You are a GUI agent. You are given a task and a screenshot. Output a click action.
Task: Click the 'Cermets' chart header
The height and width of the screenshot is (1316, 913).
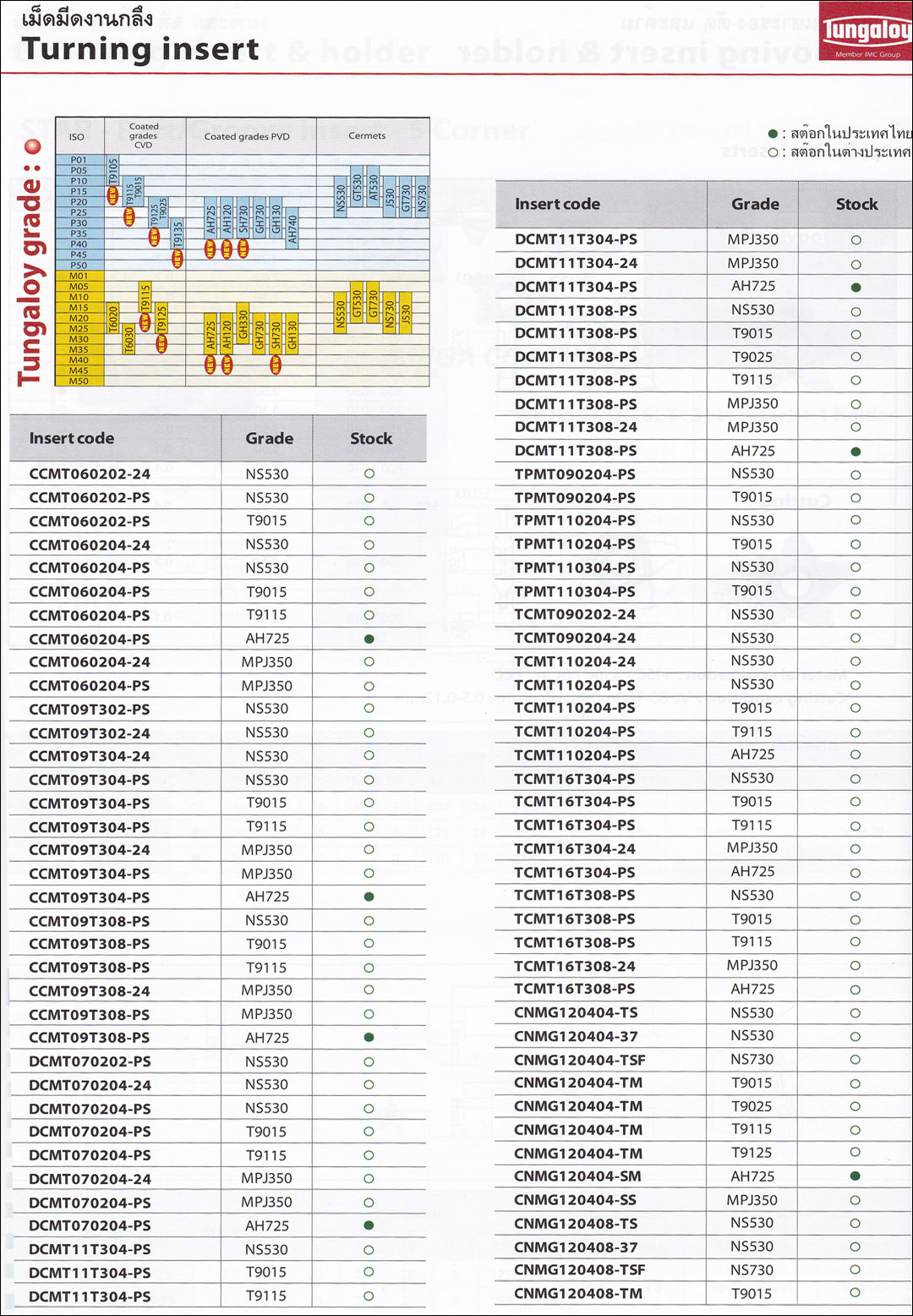coord(367,135)
